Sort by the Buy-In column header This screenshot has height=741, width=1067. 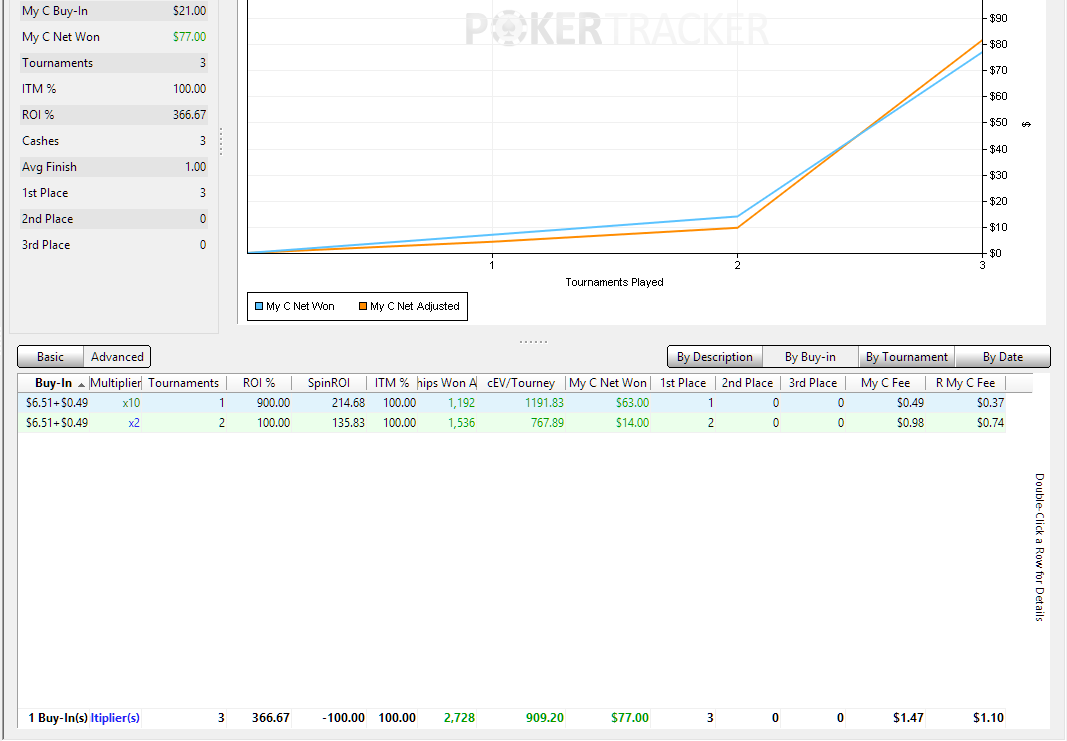53,383
